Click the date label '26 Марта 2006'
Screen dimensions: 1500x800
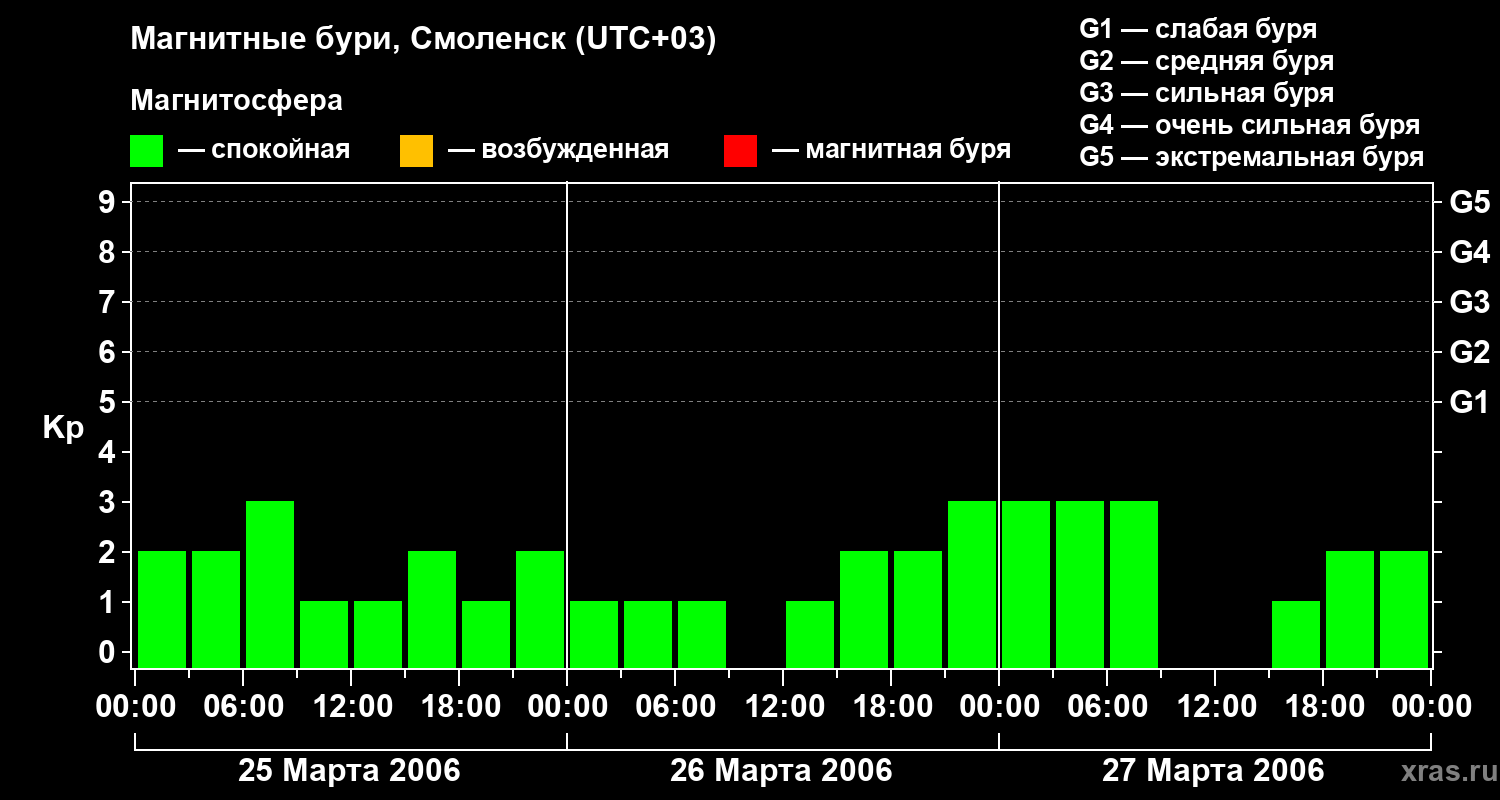click(x=781, y=770)
